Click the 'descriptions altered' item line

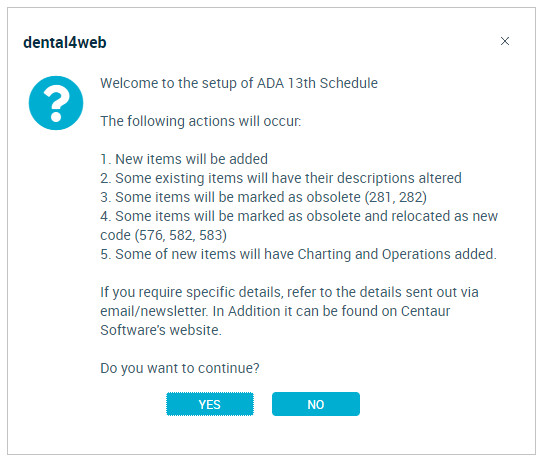[x=281, y=178]
